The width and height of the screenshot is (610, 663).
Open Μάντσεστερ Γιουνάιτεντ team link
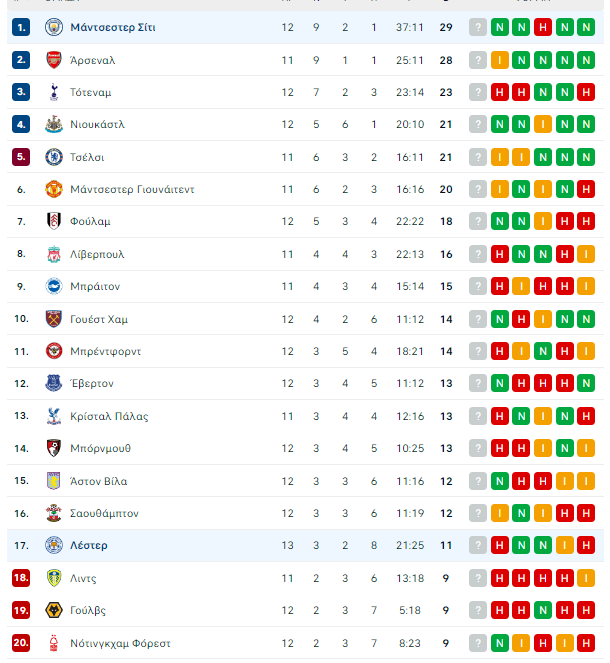click(132, 189)
